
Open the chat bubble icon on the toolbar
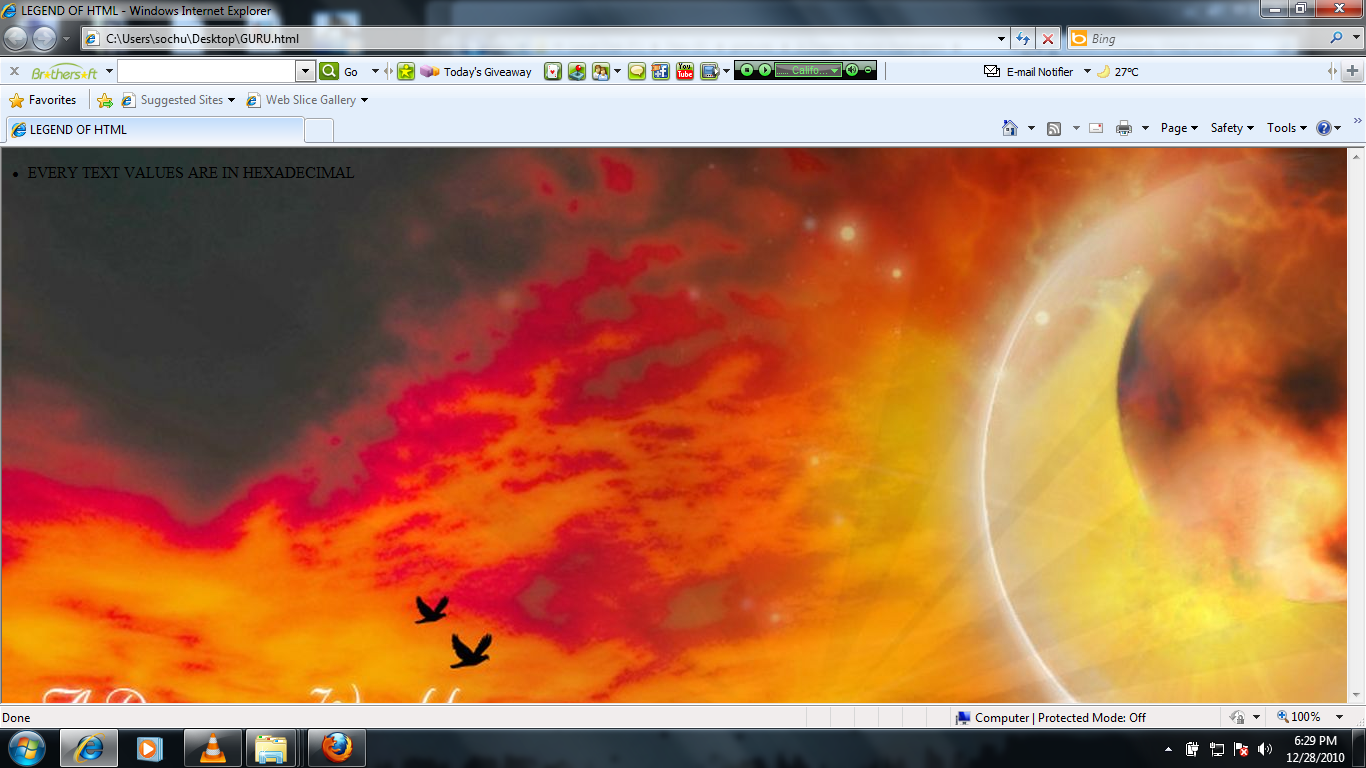tap(637, 71)
